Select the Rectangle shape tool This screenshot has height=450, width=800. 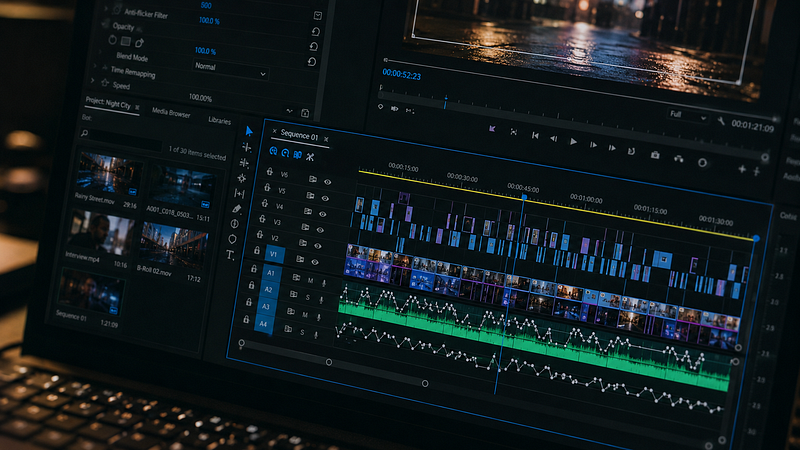point(234,223)
